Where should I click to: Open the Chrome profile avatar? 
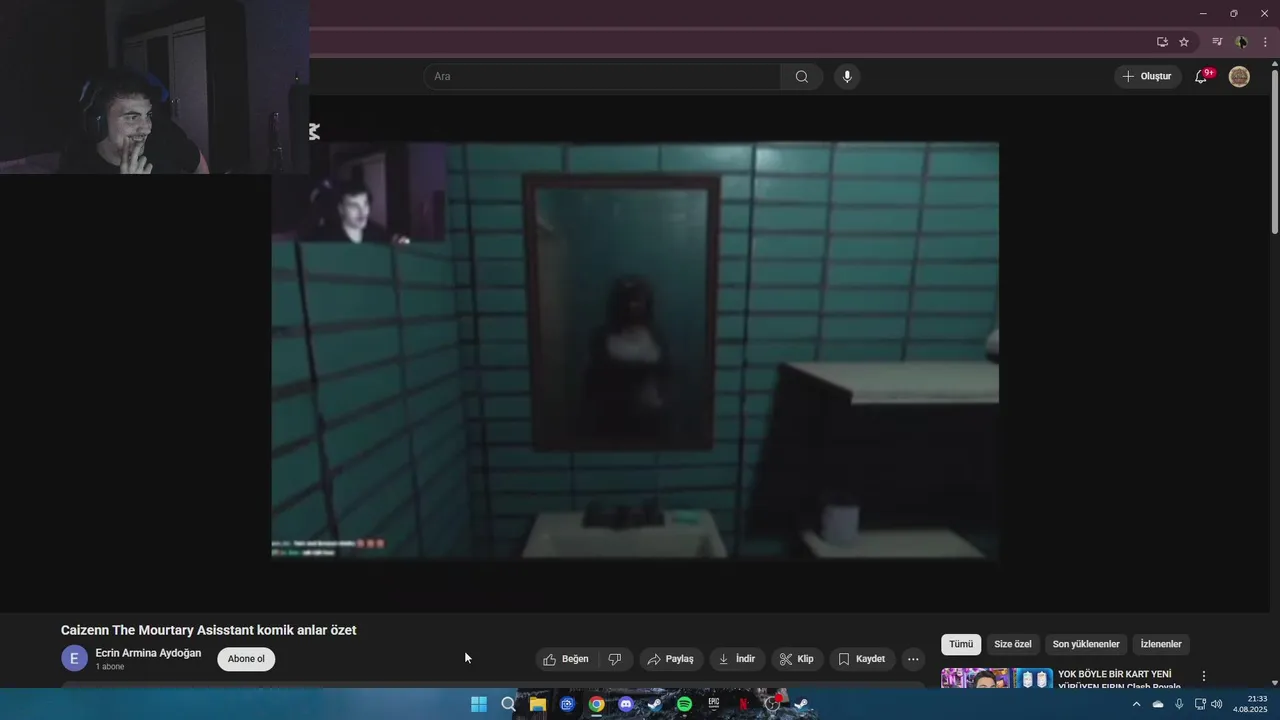pyautogui.click(x=1241, y=42)
